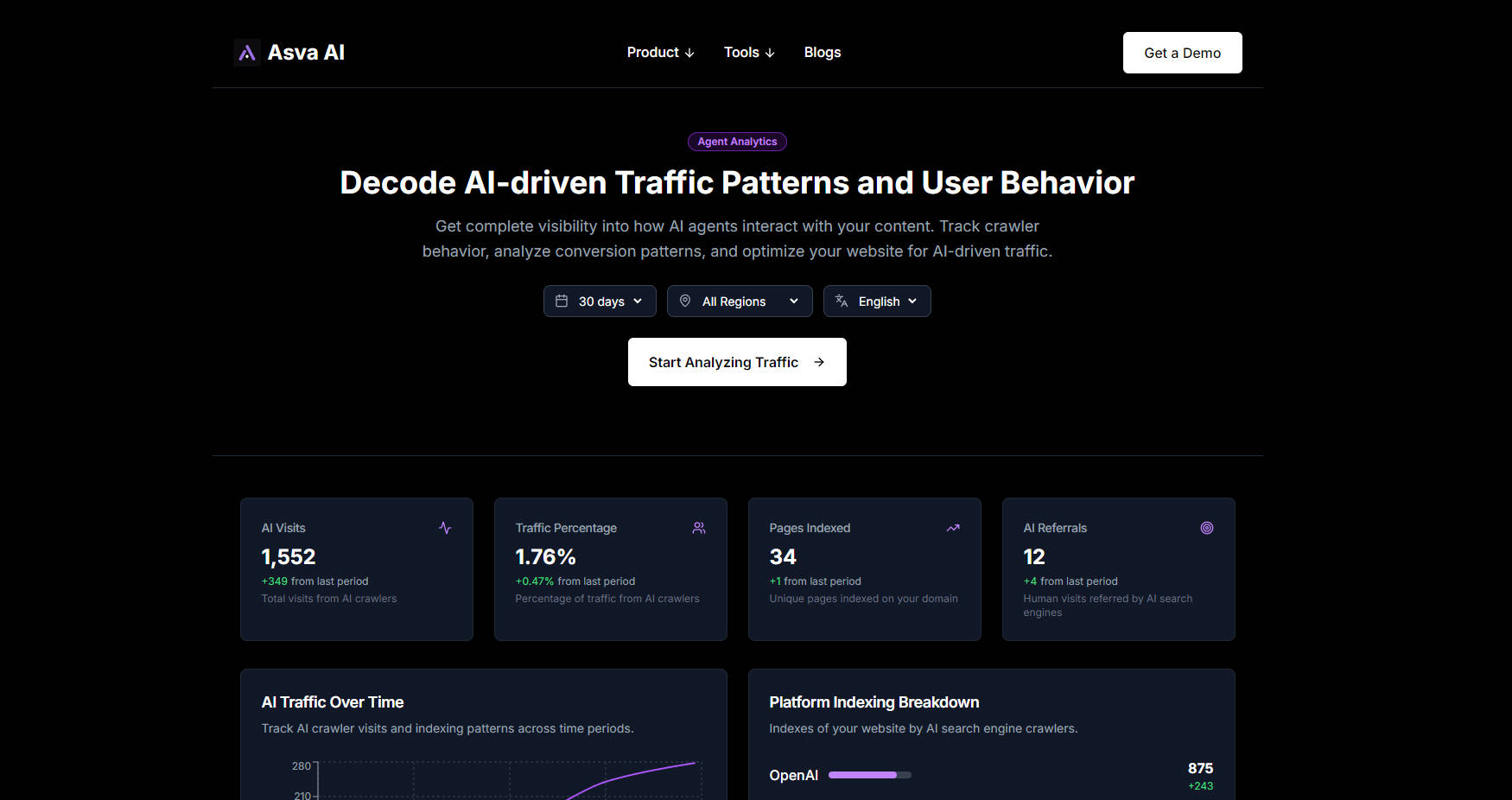This screenshot has height=800, width=1512.
Task: Click the pulse icon on AI Visits card
Action: 445,528
